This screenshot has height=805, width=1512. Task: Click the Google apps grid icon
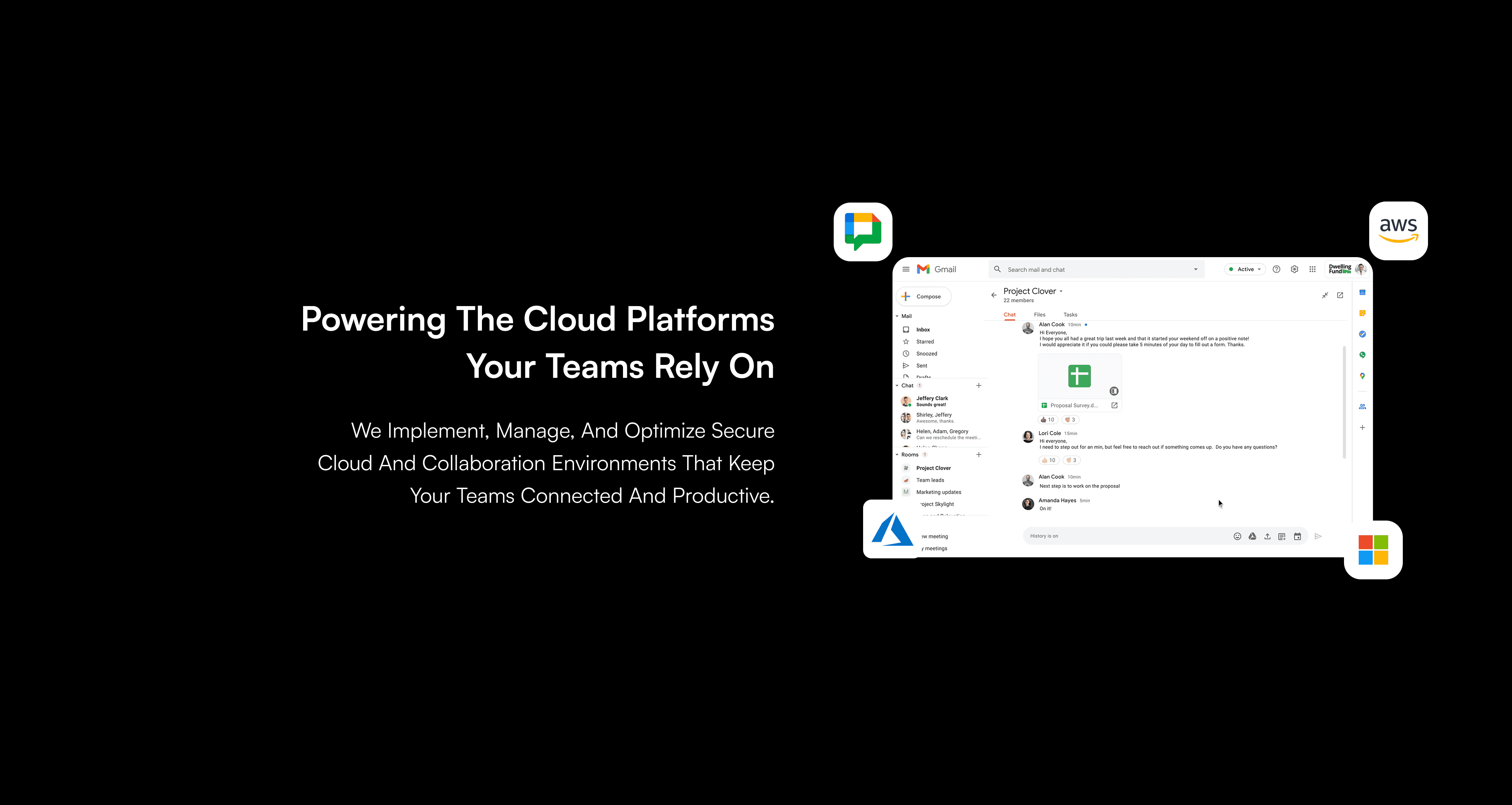(x=1312, y=269)
